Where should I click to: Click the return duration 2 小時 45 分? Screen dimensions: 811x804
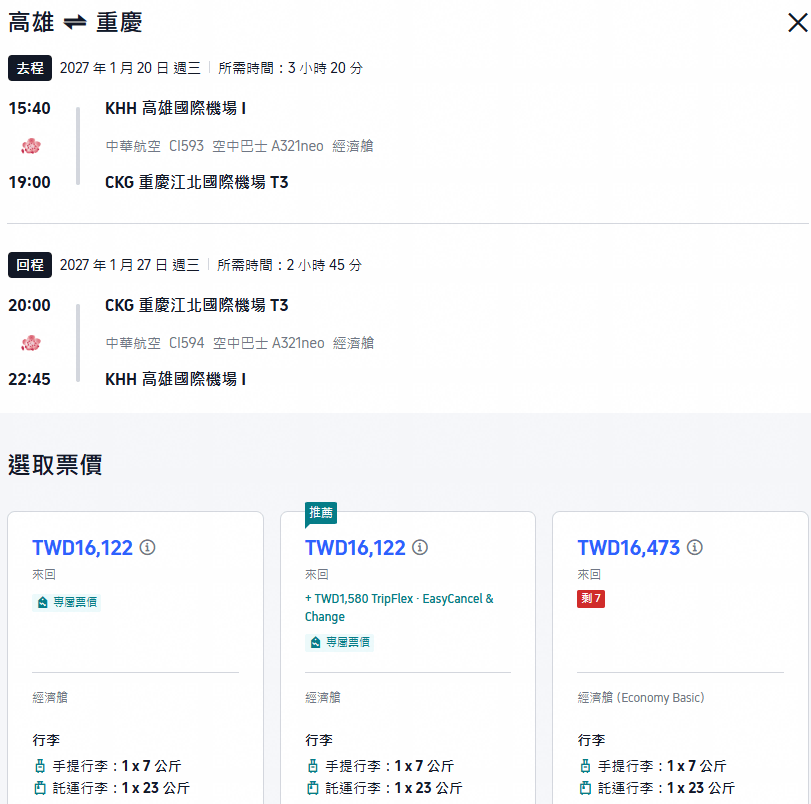(x=324, y=265)
